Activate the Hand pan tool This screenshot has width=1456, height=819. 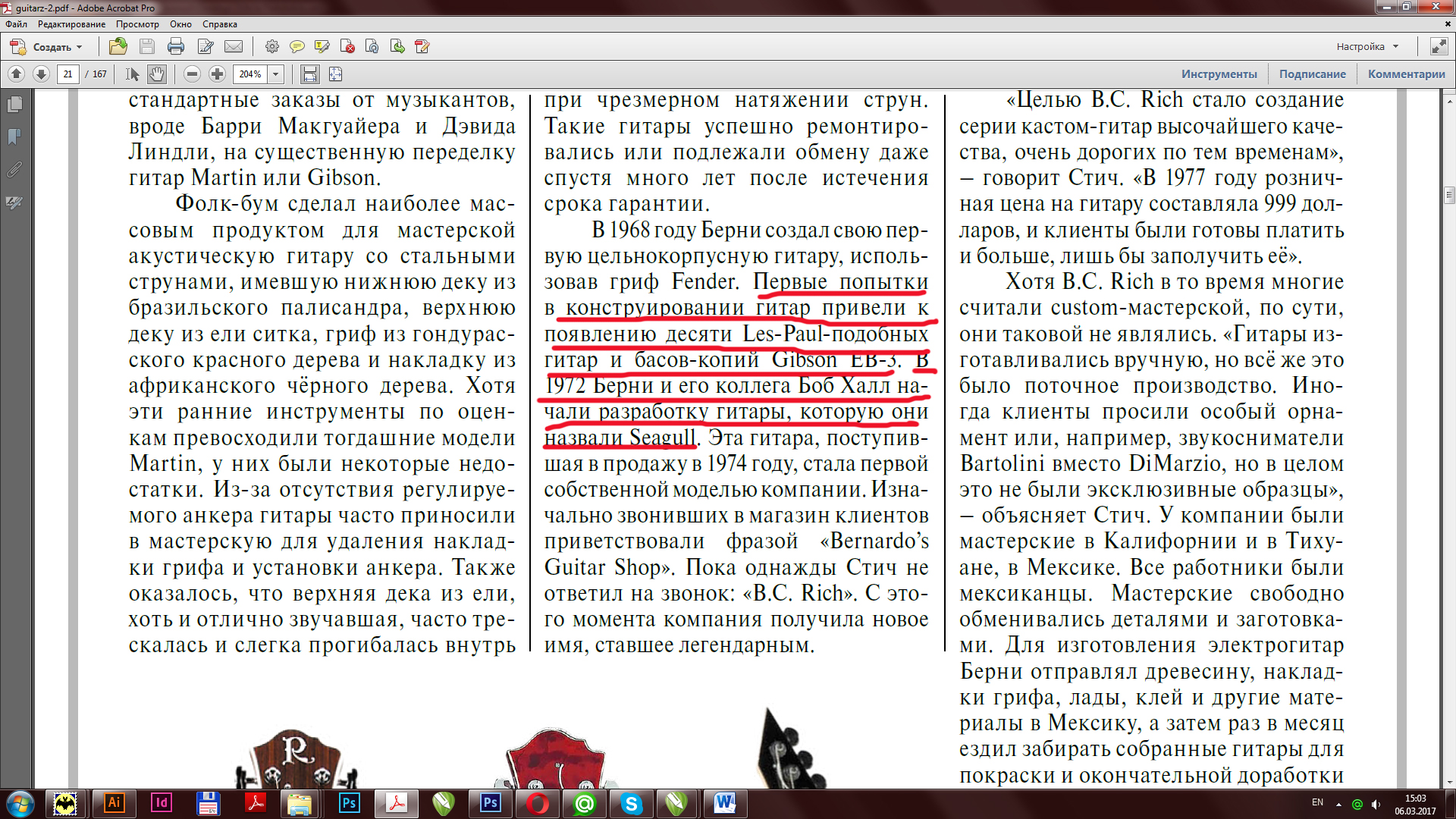pyautogui.click(x=156, y=74)
